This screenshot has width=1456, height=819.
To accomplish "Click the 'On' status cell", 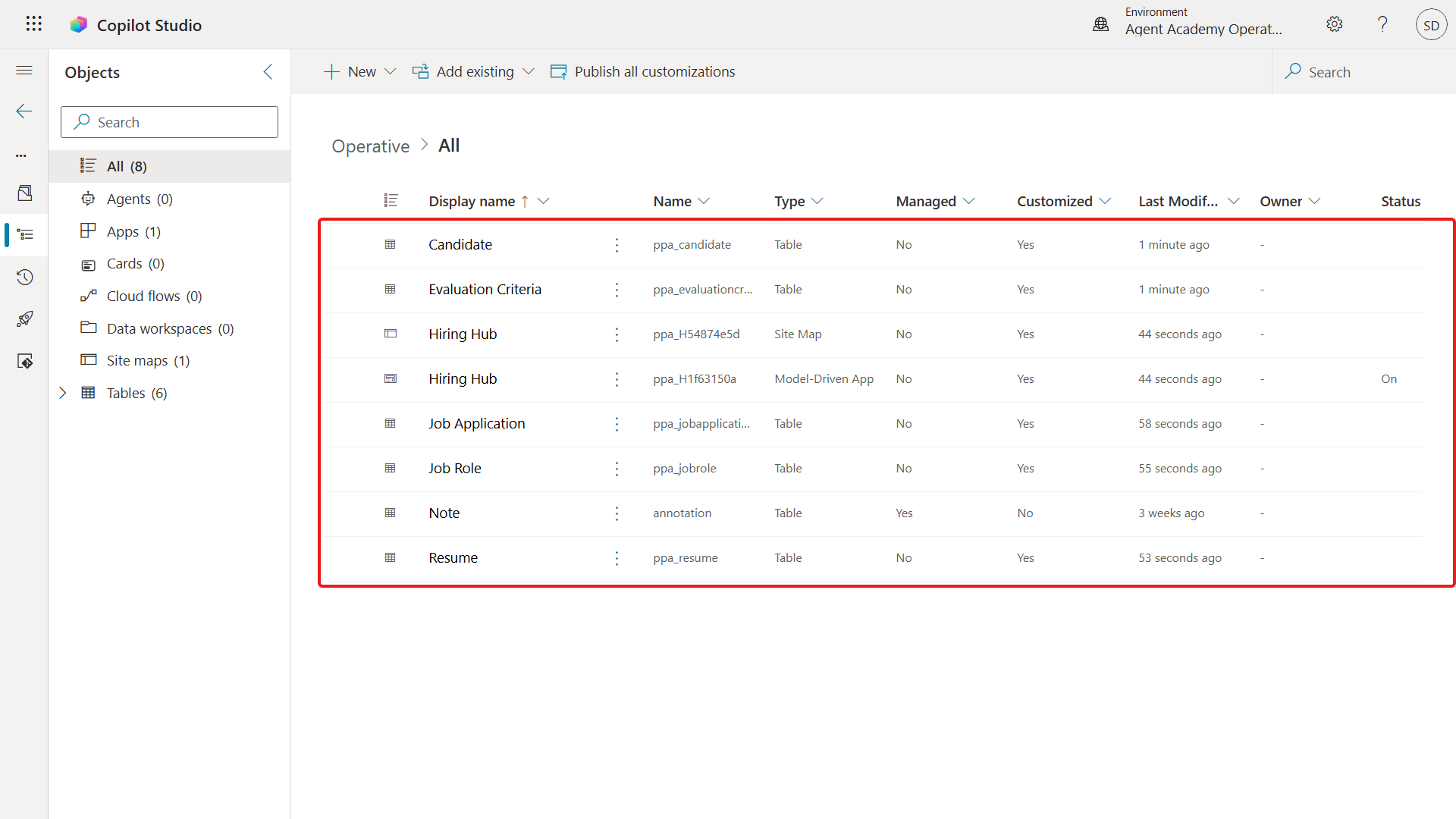I will click(x=1389, y=378).
